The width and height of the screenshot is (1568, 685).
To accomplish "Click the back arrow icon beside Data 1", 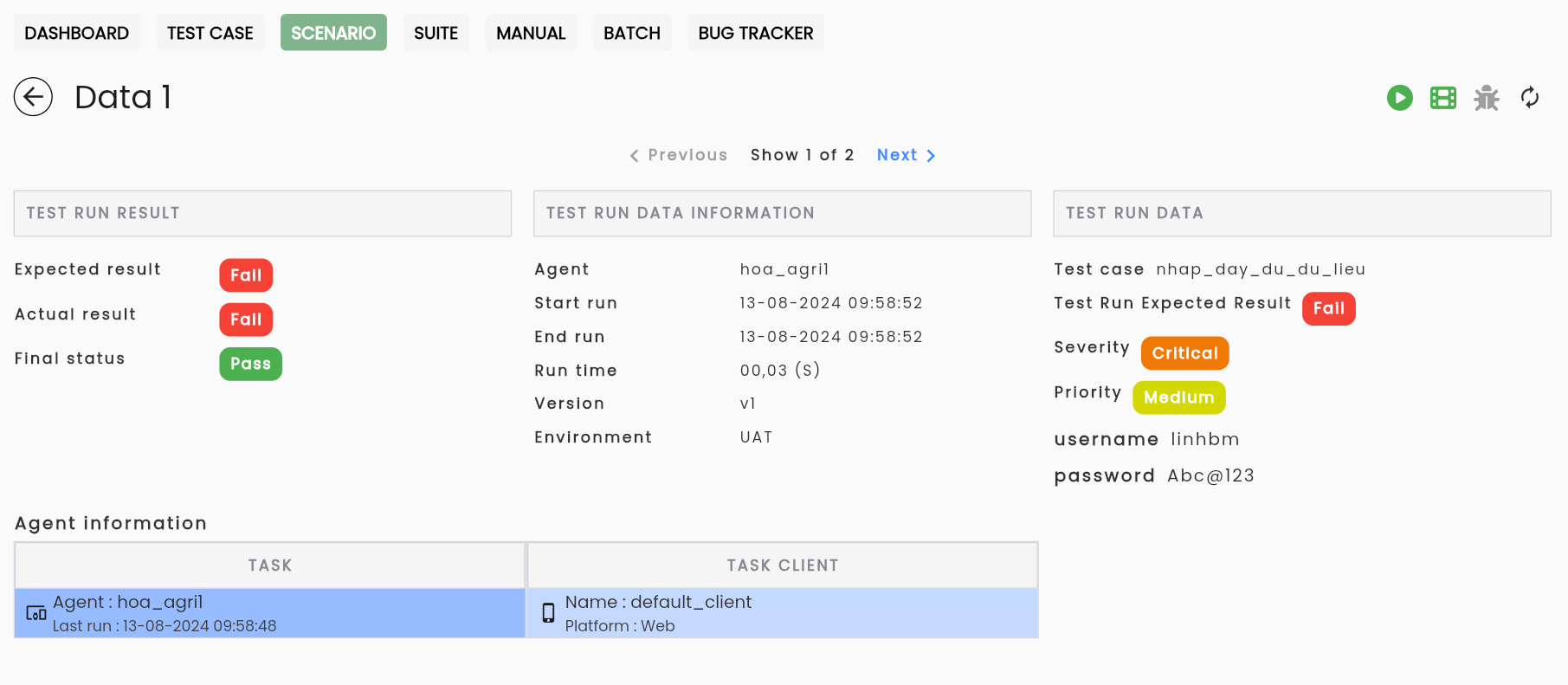I will click(33, 97).
